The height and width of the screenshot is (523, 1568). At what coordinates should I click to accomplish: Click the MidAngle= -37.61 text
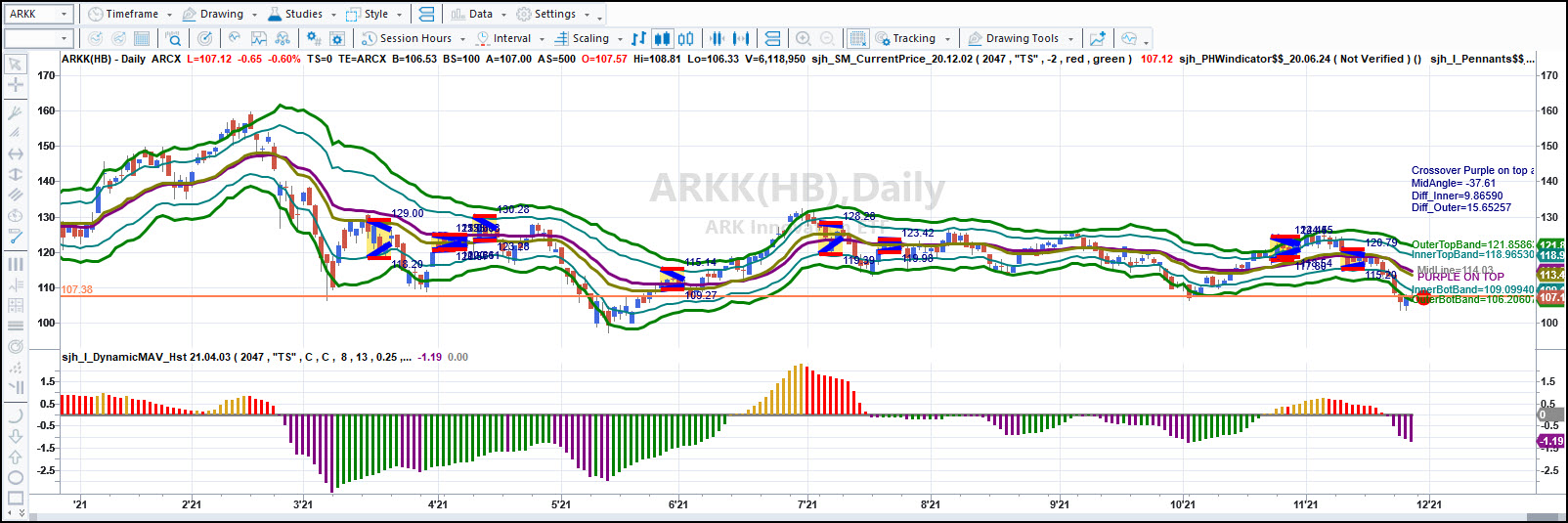[x=1453, y=183]
